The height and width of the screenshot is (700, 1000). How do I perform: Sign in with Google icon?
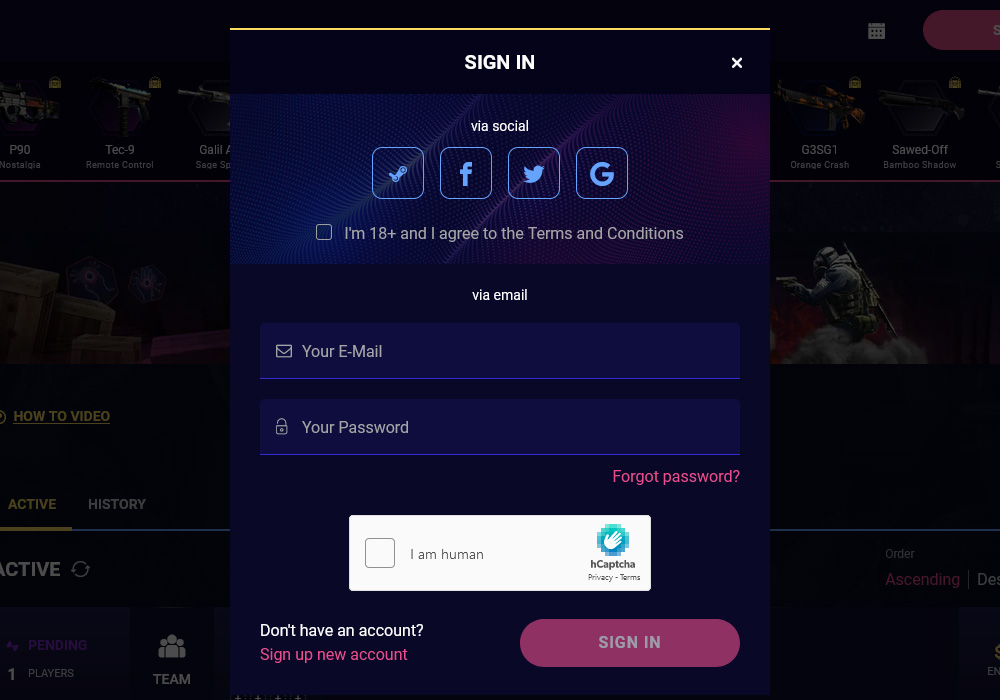602,173
